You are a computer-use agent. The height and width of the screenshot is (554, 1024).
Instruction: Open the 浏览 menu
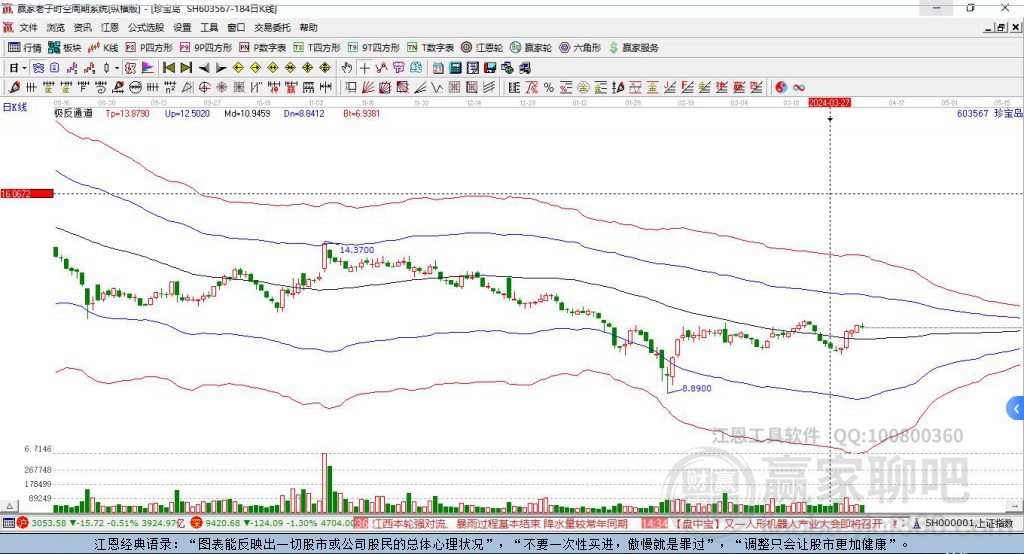click(56, 27)
